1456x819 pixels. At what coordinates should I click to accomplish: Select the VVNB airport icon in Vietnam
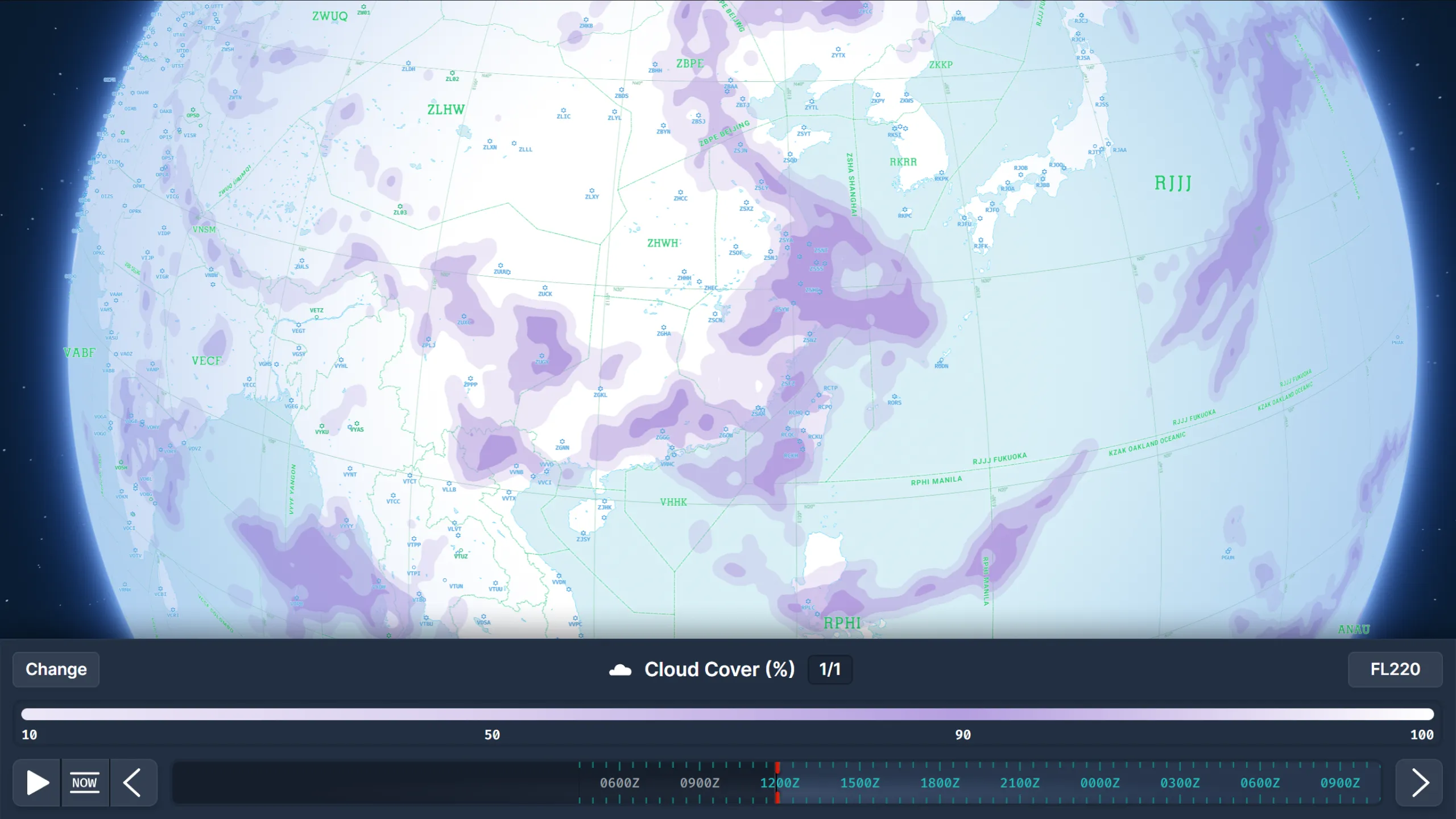point(516,465)
